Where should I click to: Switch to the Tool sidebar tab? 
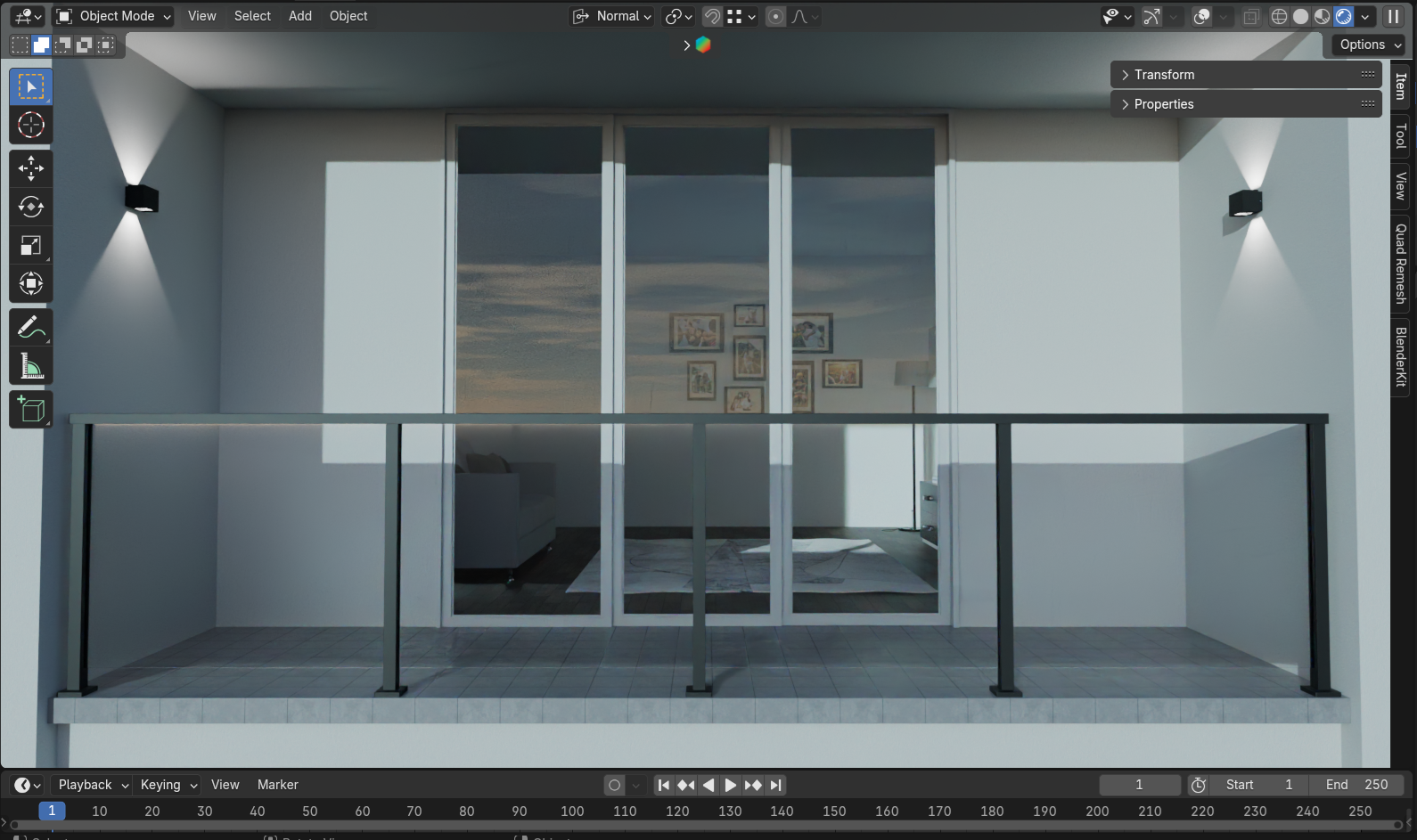pyautogui.click(x=1400, y=135)
